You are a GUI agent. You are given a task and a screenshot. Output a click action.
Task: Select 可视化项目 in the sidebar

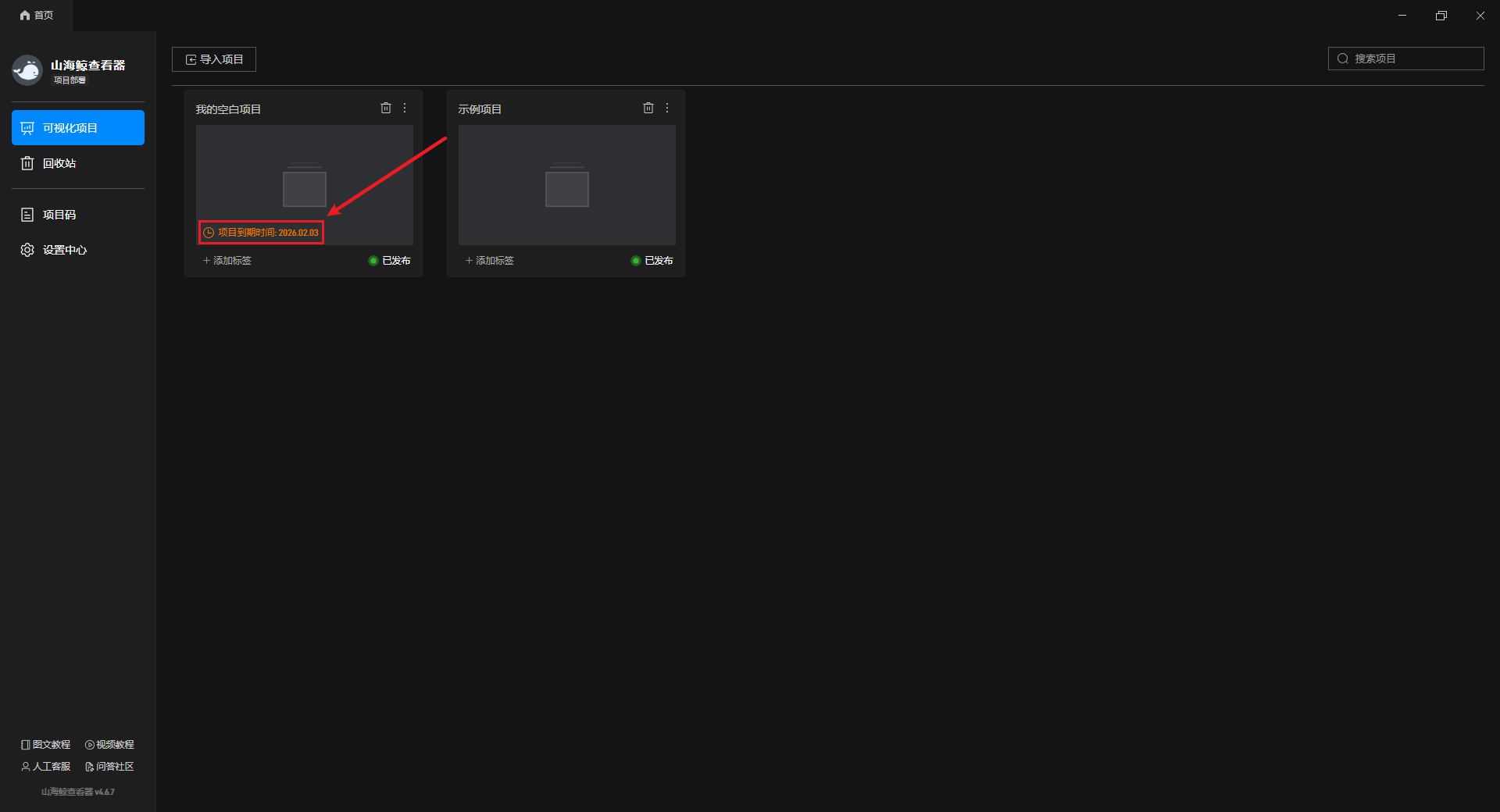(77, 128)
